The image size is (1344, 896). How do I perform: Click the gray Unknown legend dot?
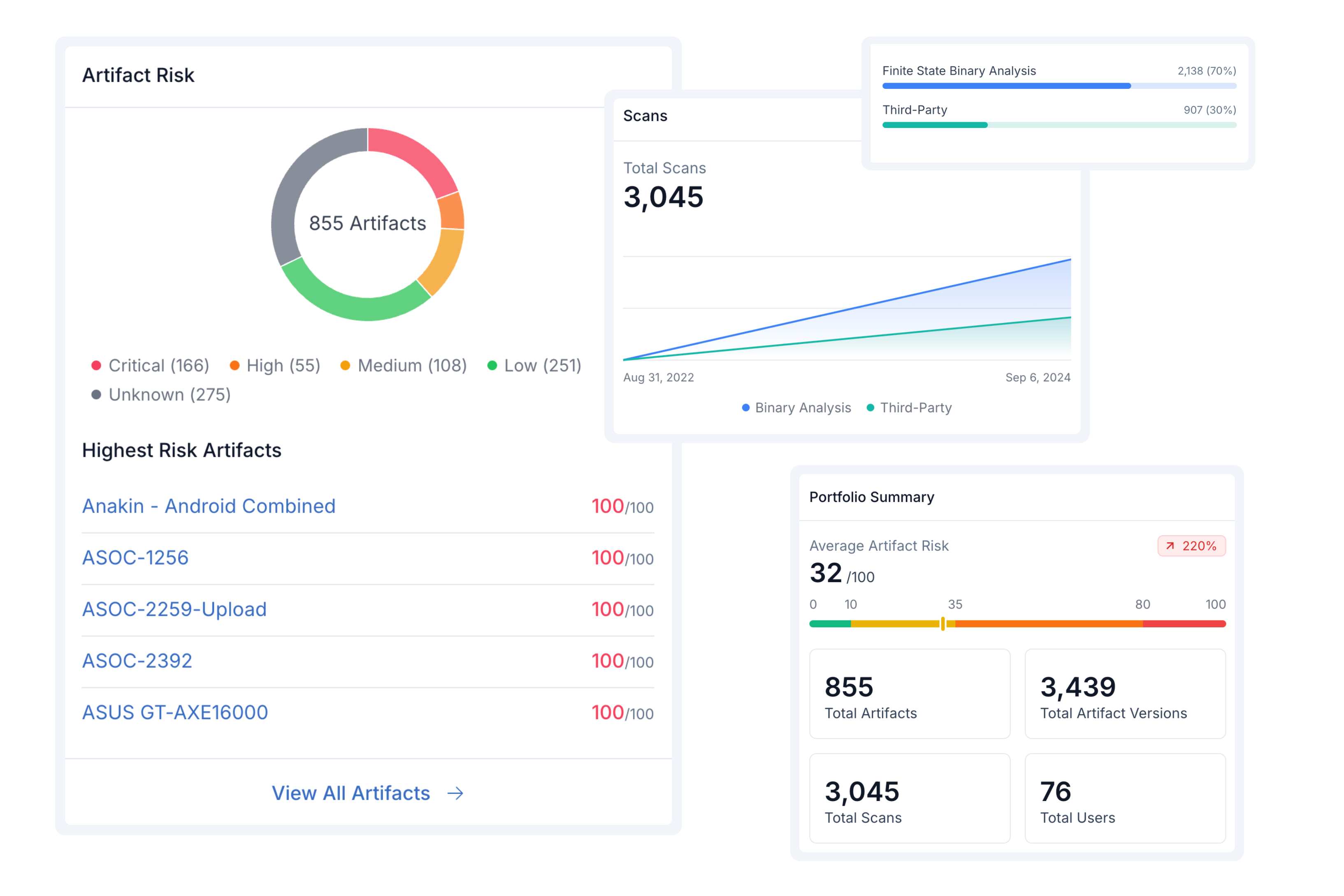pyautogui.click(x=96, y=395)
